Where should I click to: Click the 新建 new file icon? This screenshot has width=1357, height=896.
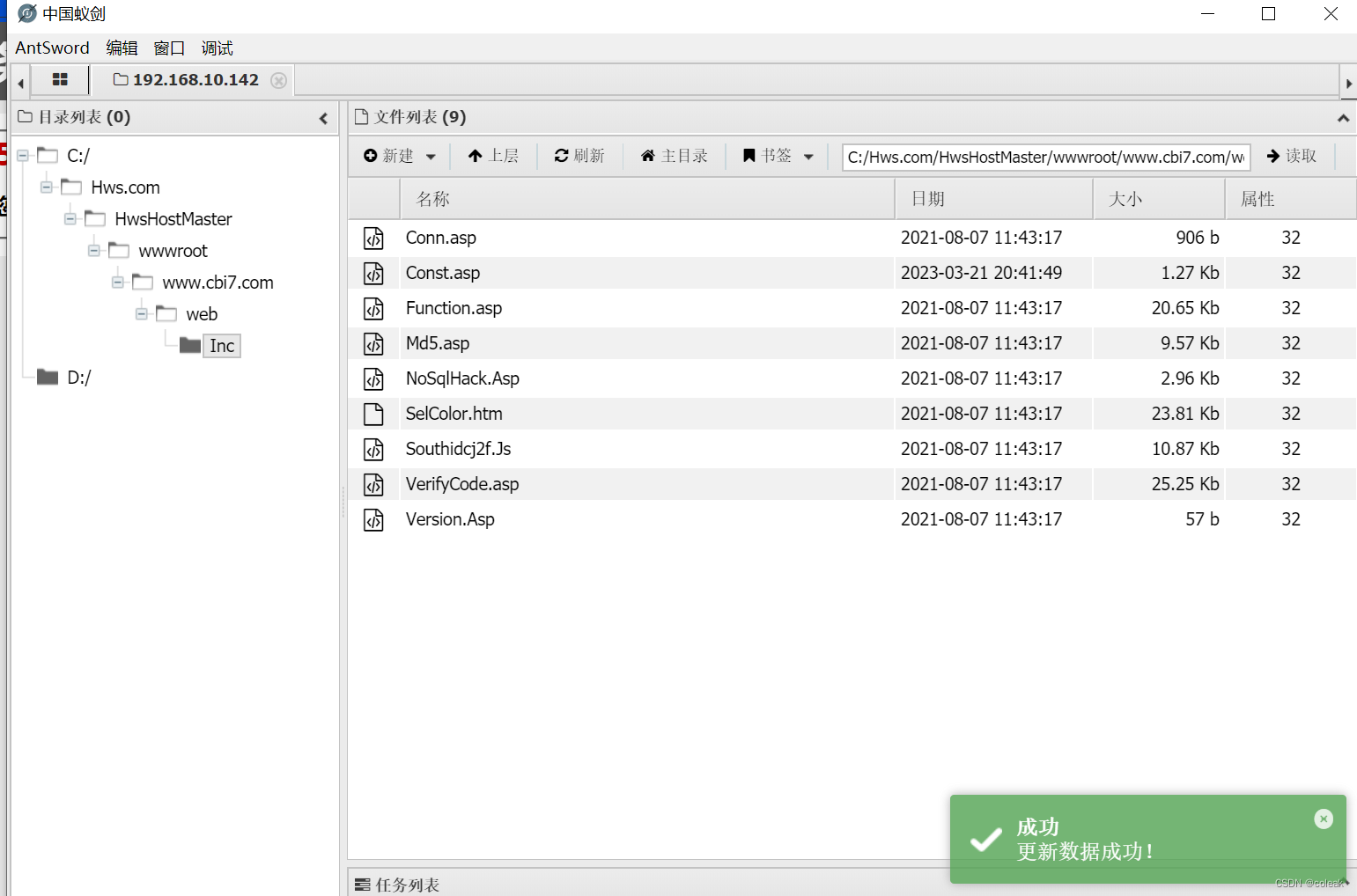coord(372,156)
